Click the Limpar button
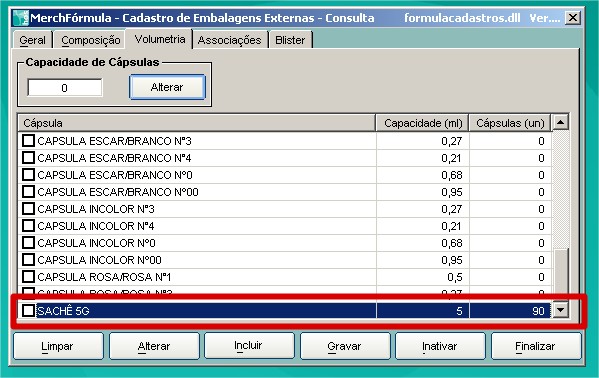599x378 pixels. click(58, 346)
